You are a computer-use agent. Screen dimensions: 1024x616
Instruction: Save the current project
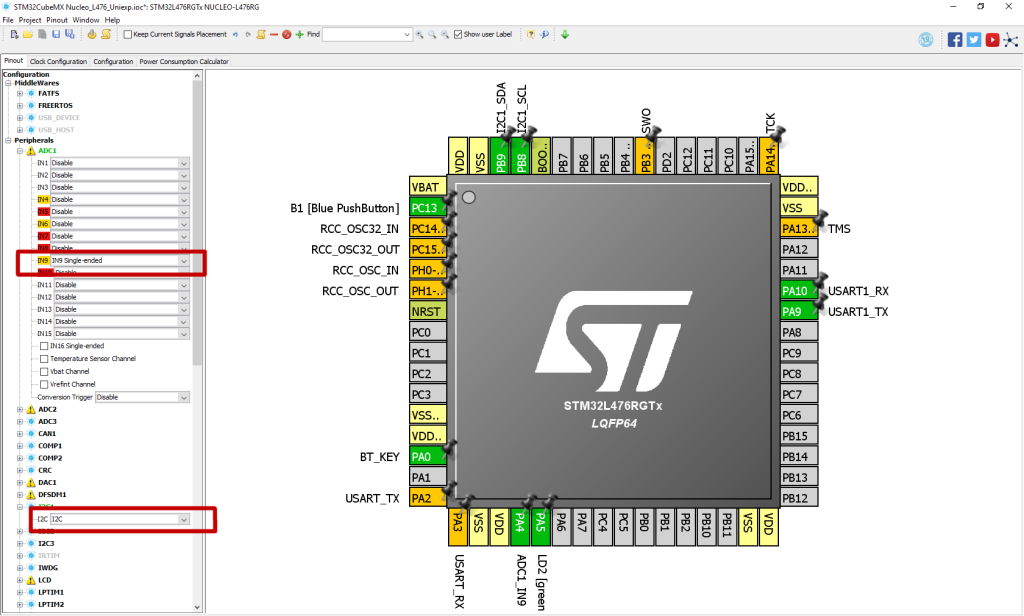pyautogui.click(x=55, y=33)
